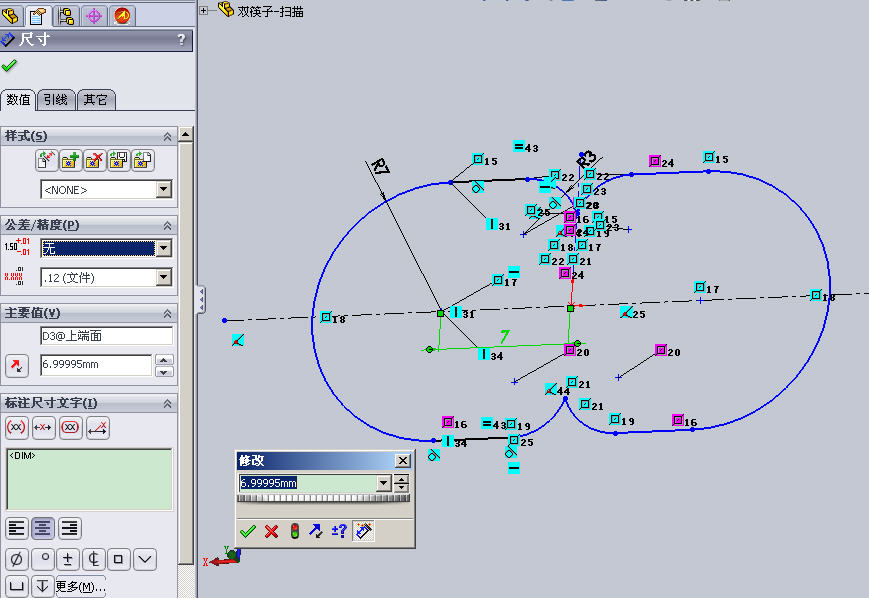Delete a dimension style icon
Image resolution: width=869 pixels, height=598 pixels.
(x=94, y=160)
